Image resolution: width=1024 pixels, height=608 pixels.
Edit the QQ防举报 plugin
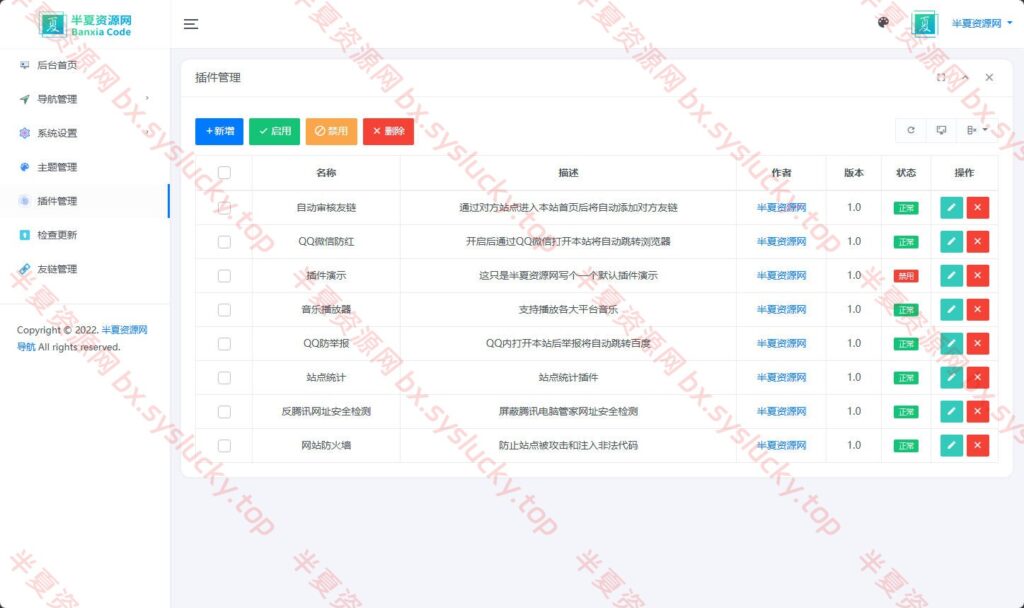952,344
